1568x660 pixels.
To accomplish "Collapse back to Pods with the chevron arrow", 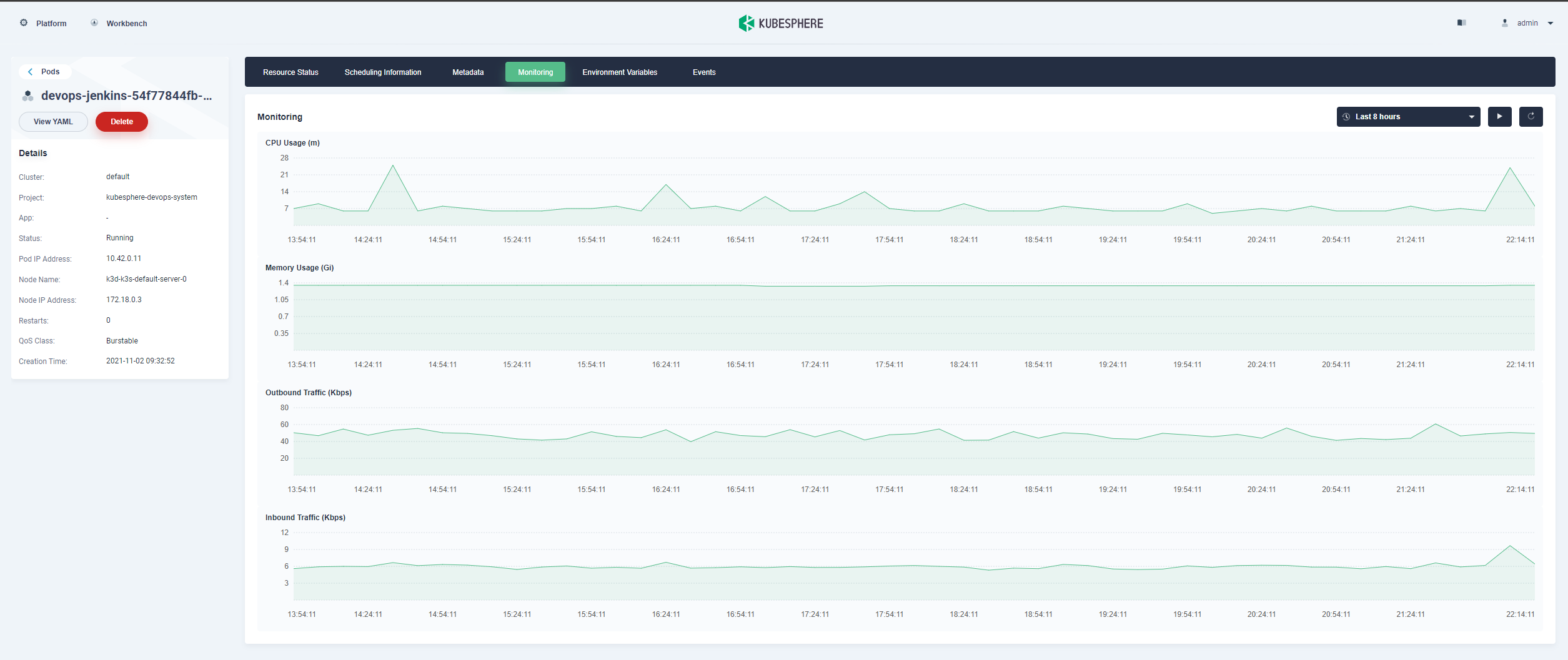I will pos(31,71).
